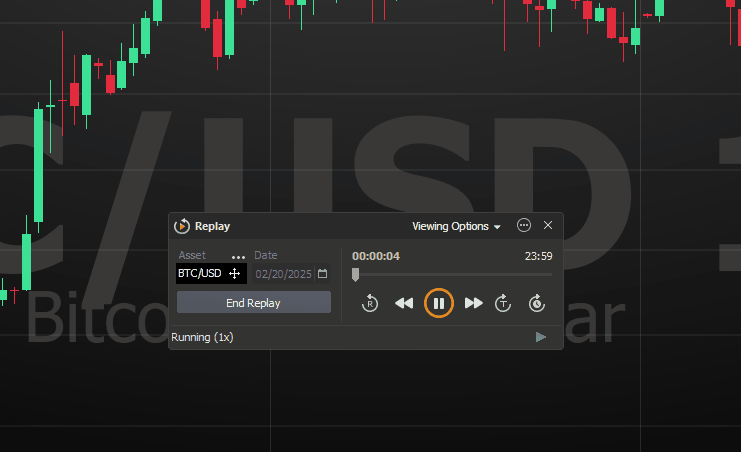Click the 02/20/2025 date field

[x=284, y=274]
